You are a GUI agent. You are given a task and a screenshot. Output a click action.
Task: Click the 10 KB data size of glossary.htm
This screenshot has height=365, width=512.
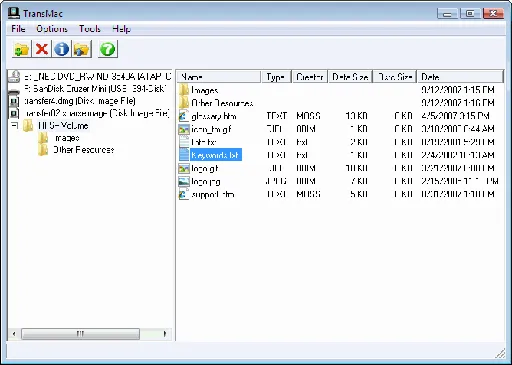[x=356, y=116]
